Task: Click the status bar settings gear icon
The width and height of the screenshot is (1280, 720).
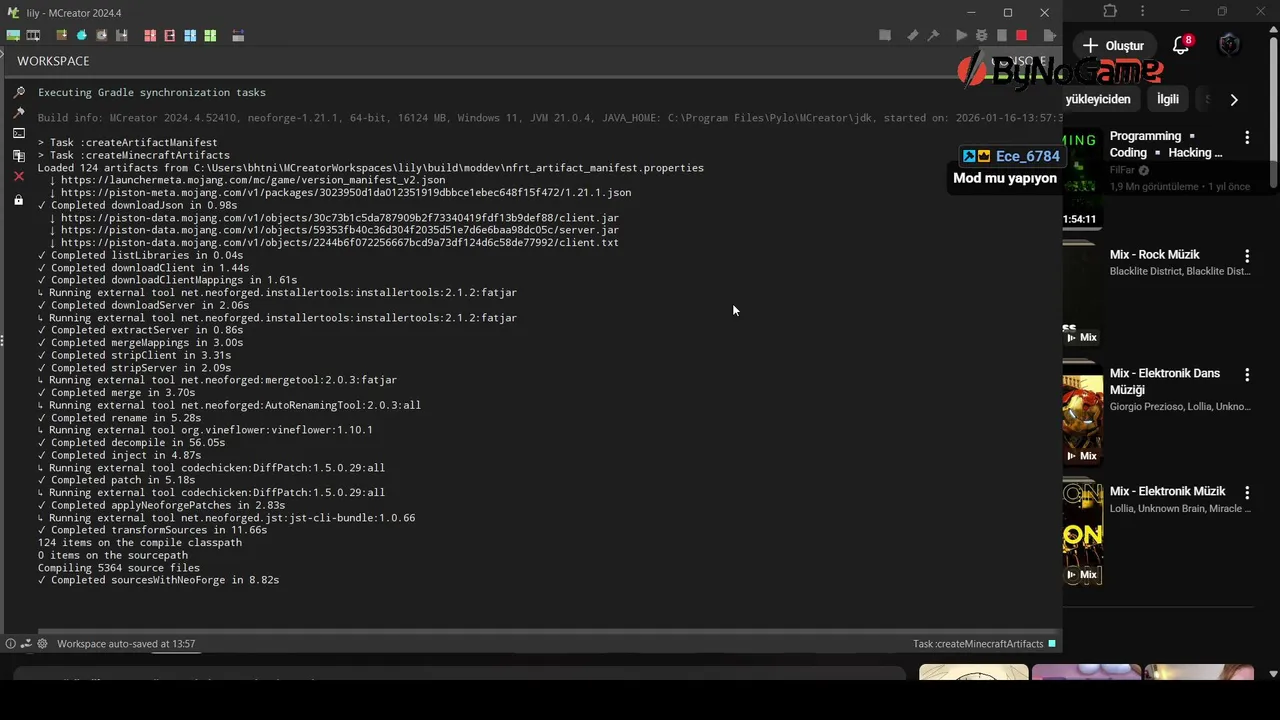Action: 42,644
